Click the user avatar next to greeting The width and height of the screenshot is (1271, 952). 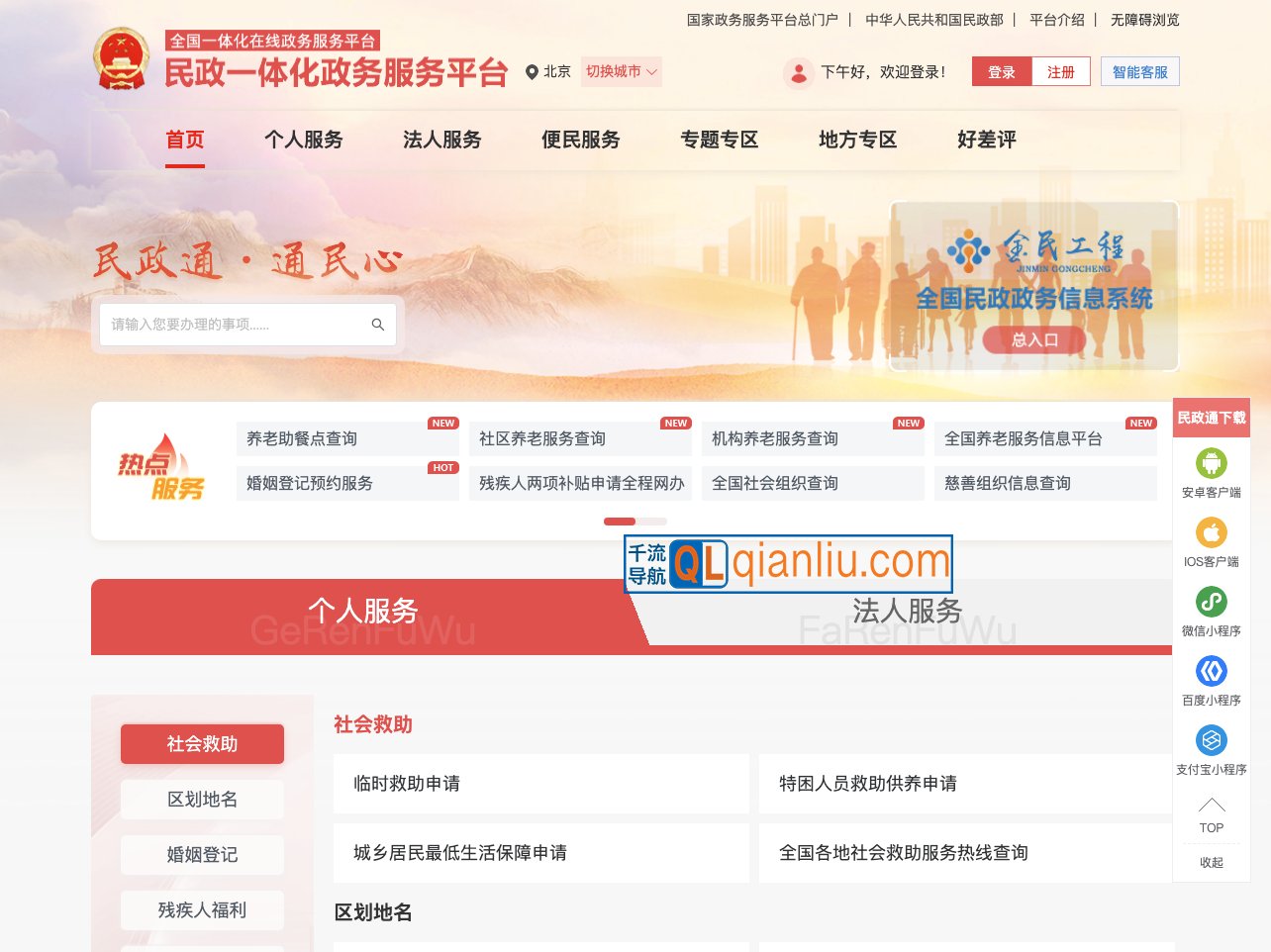click(x=798, y=72)
